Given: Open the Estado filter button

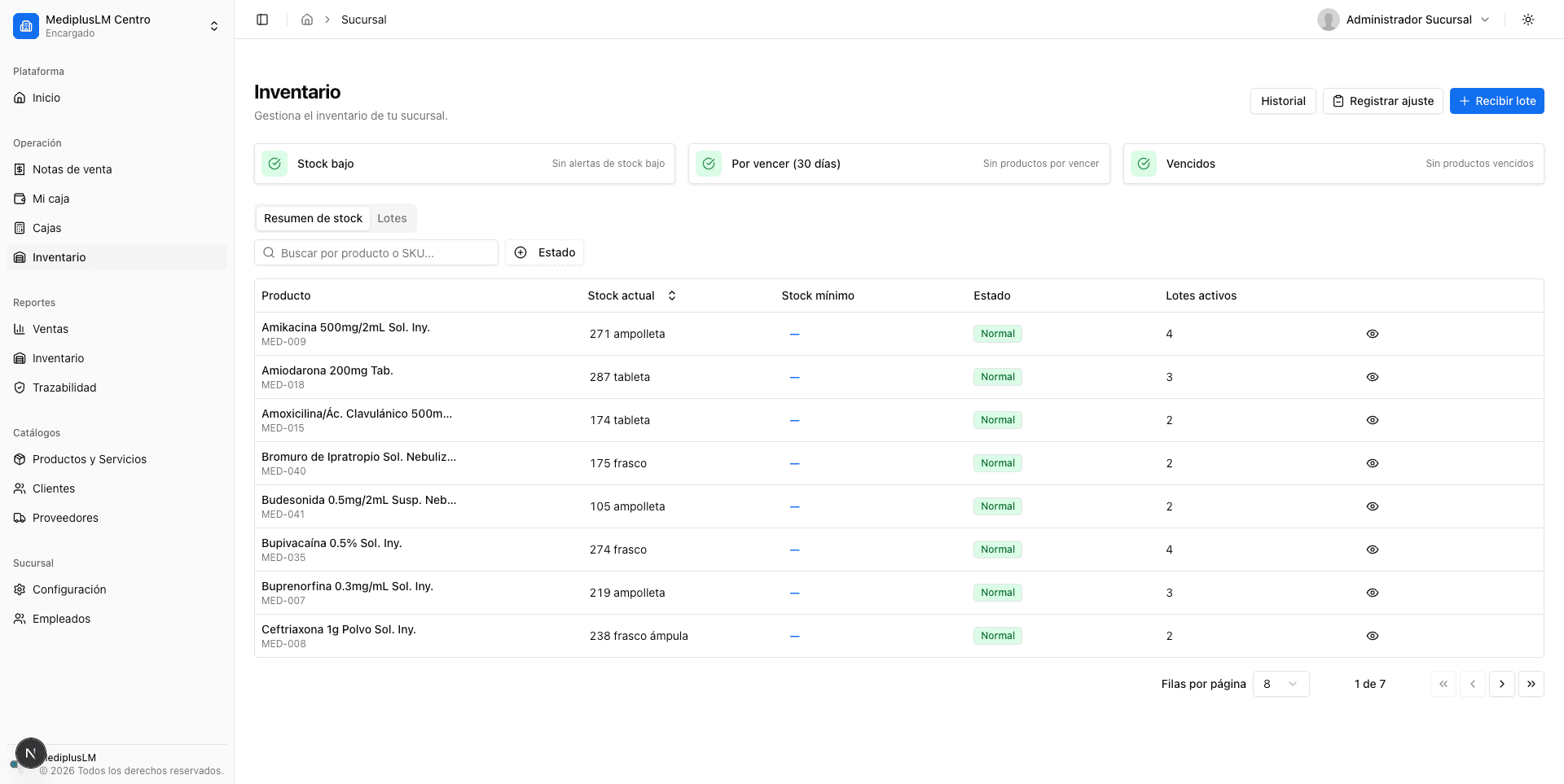Looking at the screenshot, I should [x=544, y=252].
